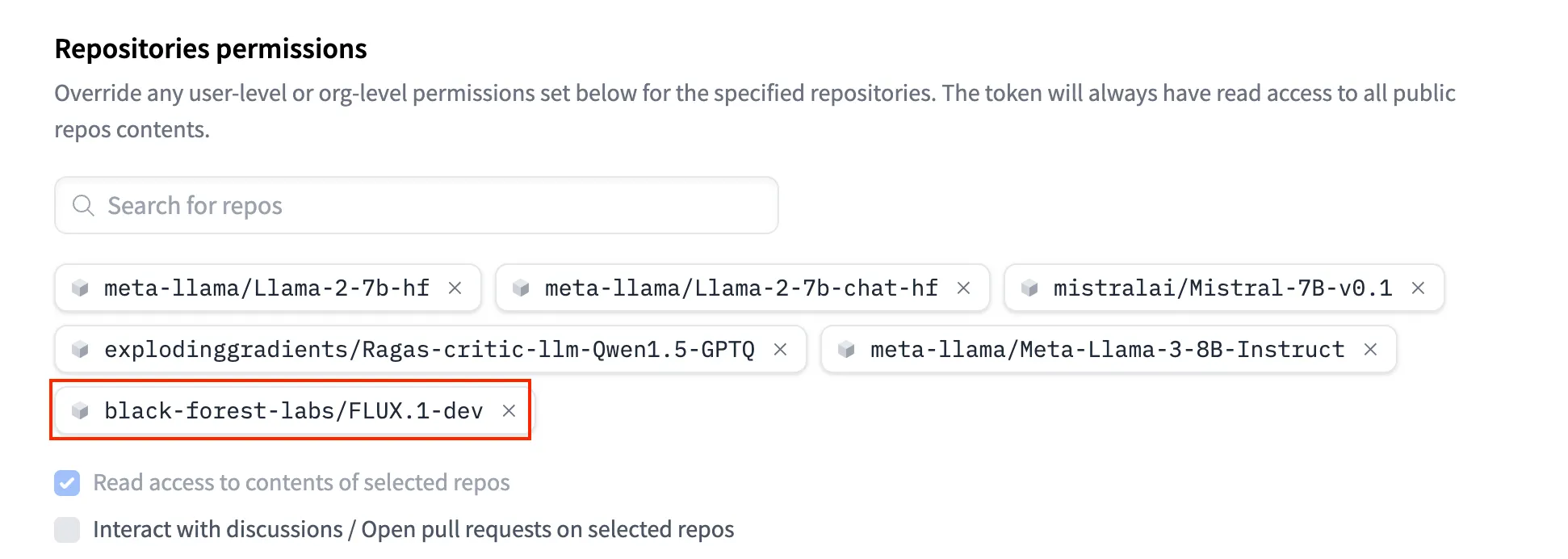This screenshot has height=559, width=1568.
Task: Remove the Llama-2-7b-chat-hf repo with its X
Action: [963, 288]
